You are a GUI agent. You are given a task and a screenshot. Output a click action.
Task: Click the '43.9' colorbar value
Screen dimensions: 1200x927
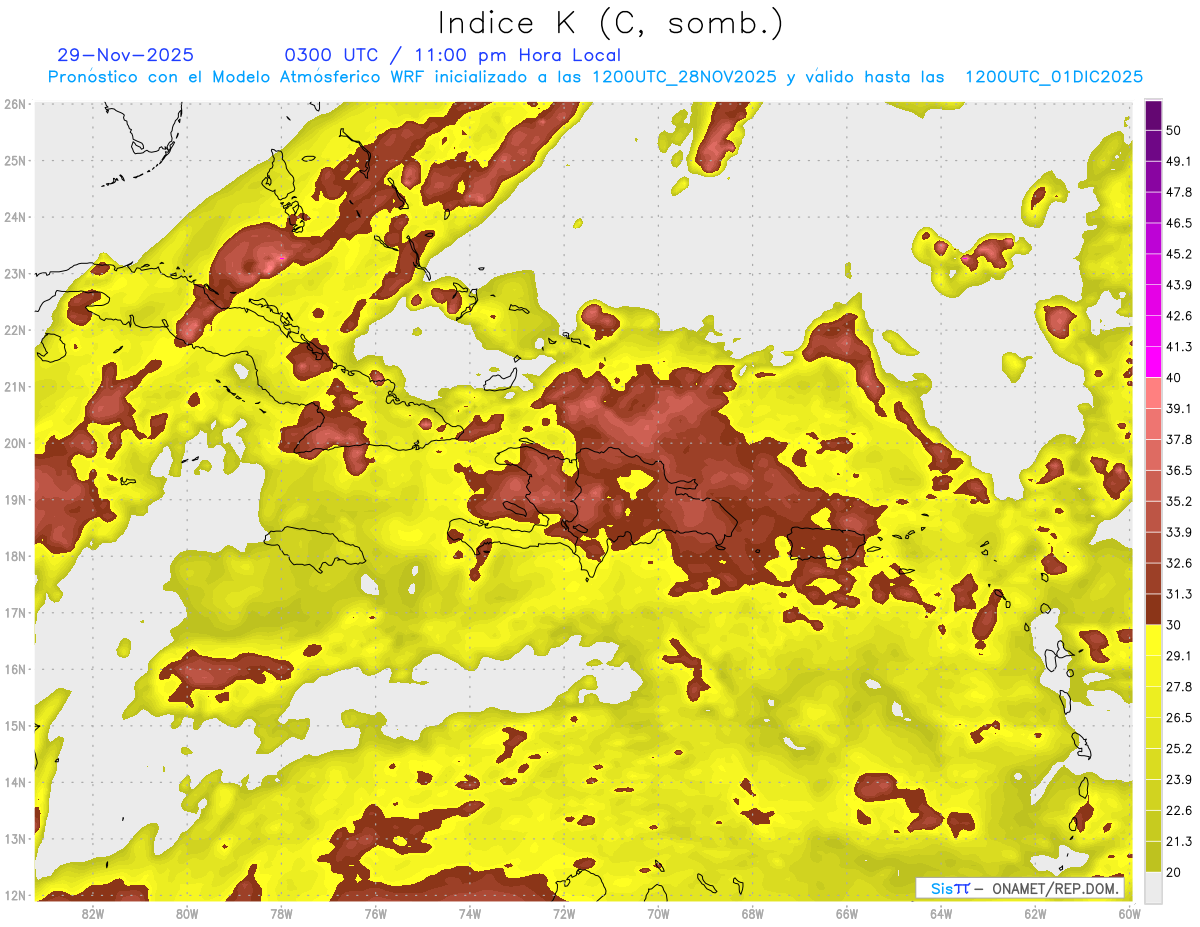pos(1178,285)
